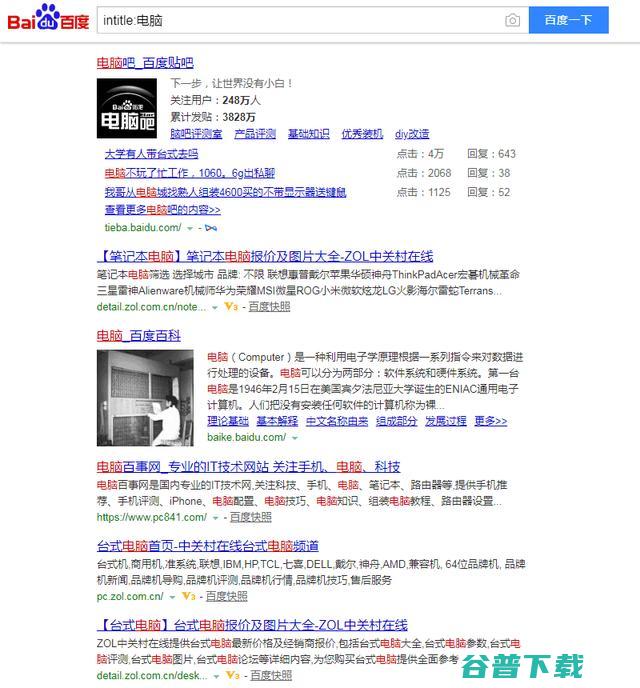Click the ENIAC black-and-white thumbnail
The width and height of the screenshot is (640, 688).
[145, 398]
